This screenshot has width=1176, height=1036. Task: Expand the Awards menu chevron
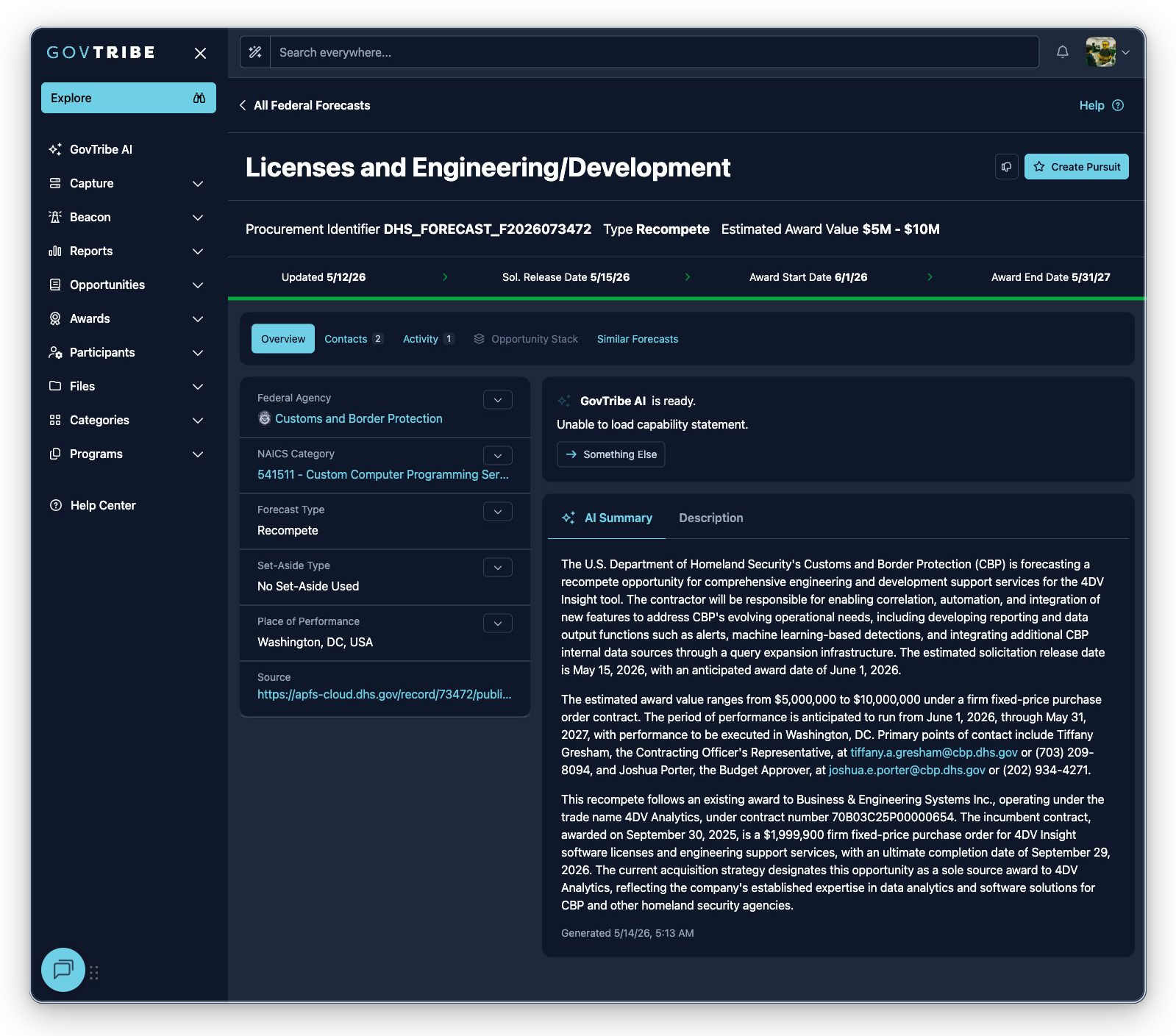click(x=198, y=318)
